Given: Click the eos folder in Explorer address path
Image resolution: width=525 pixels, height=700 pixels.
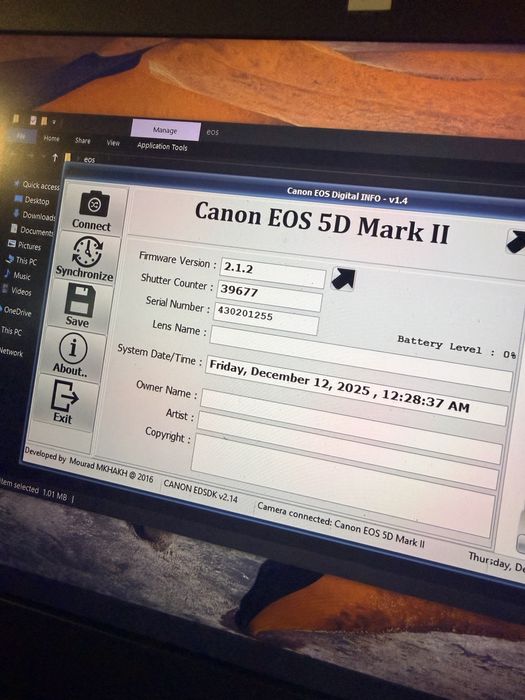Looking at the screenshot, I should 89,159.
